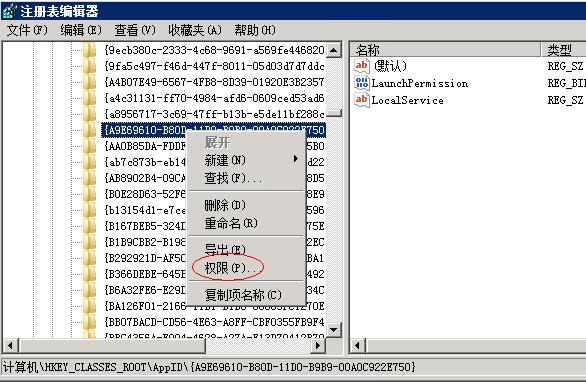Click tree pane scroll right arrow
586x382 pixels.
[x=318, y=345]
